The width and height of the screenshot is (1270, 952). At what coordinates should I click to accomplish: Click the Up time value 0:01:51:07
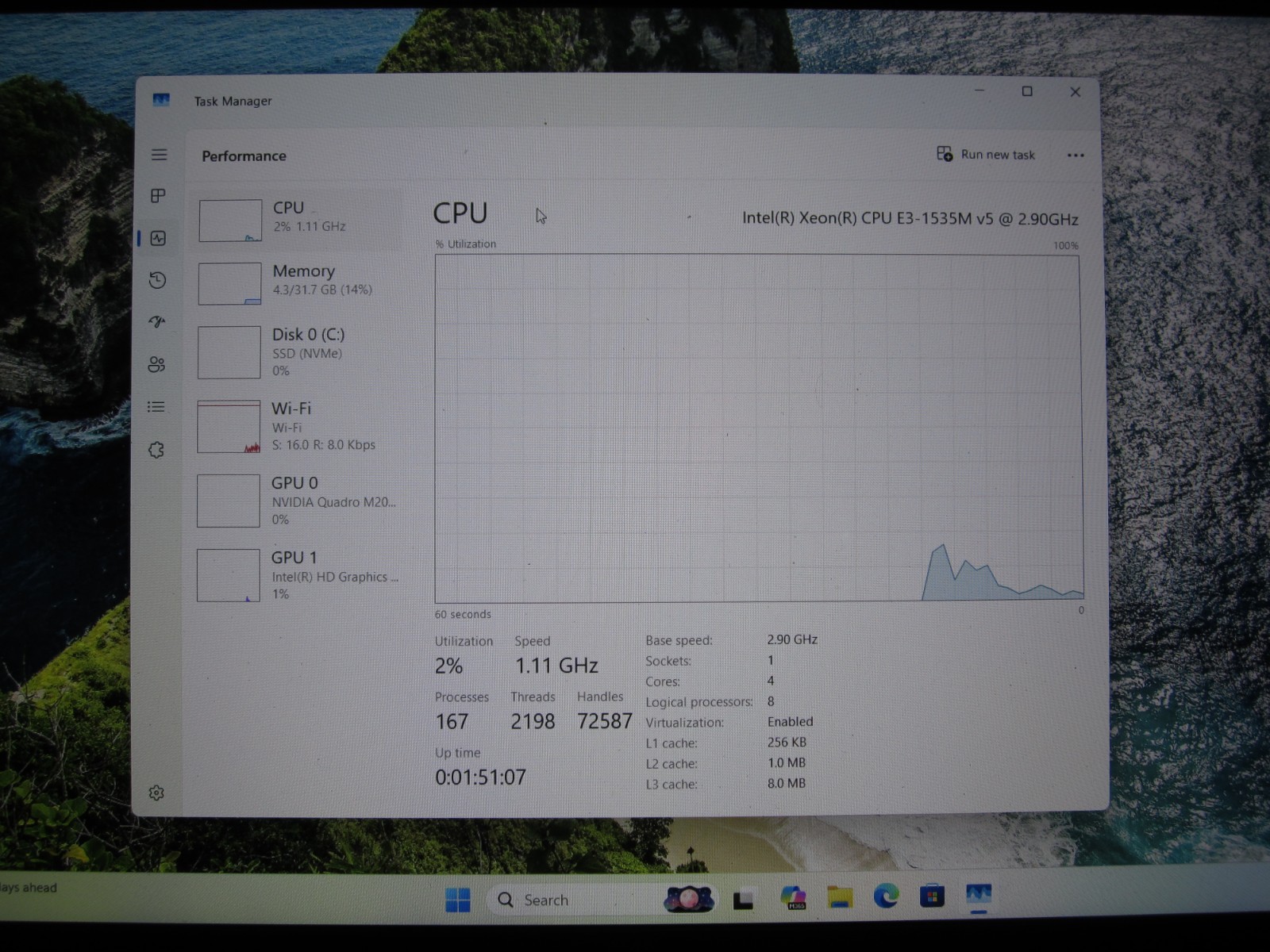(x=480, y=777)
